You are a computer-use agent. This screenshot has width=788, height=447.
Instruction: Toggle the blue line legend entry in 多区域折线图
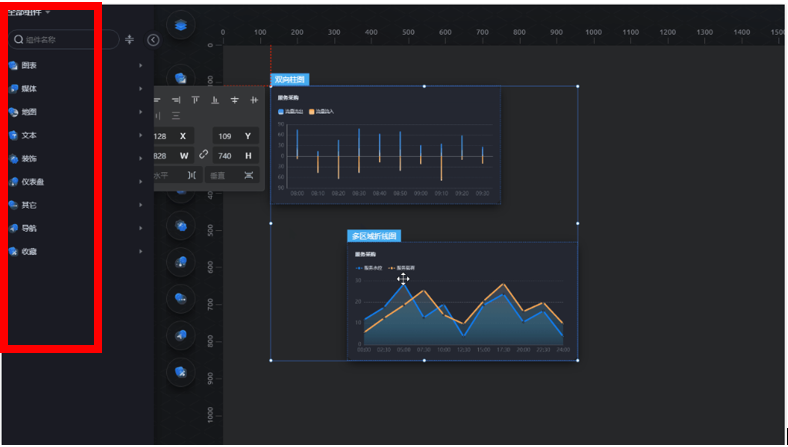pos(369,268)
